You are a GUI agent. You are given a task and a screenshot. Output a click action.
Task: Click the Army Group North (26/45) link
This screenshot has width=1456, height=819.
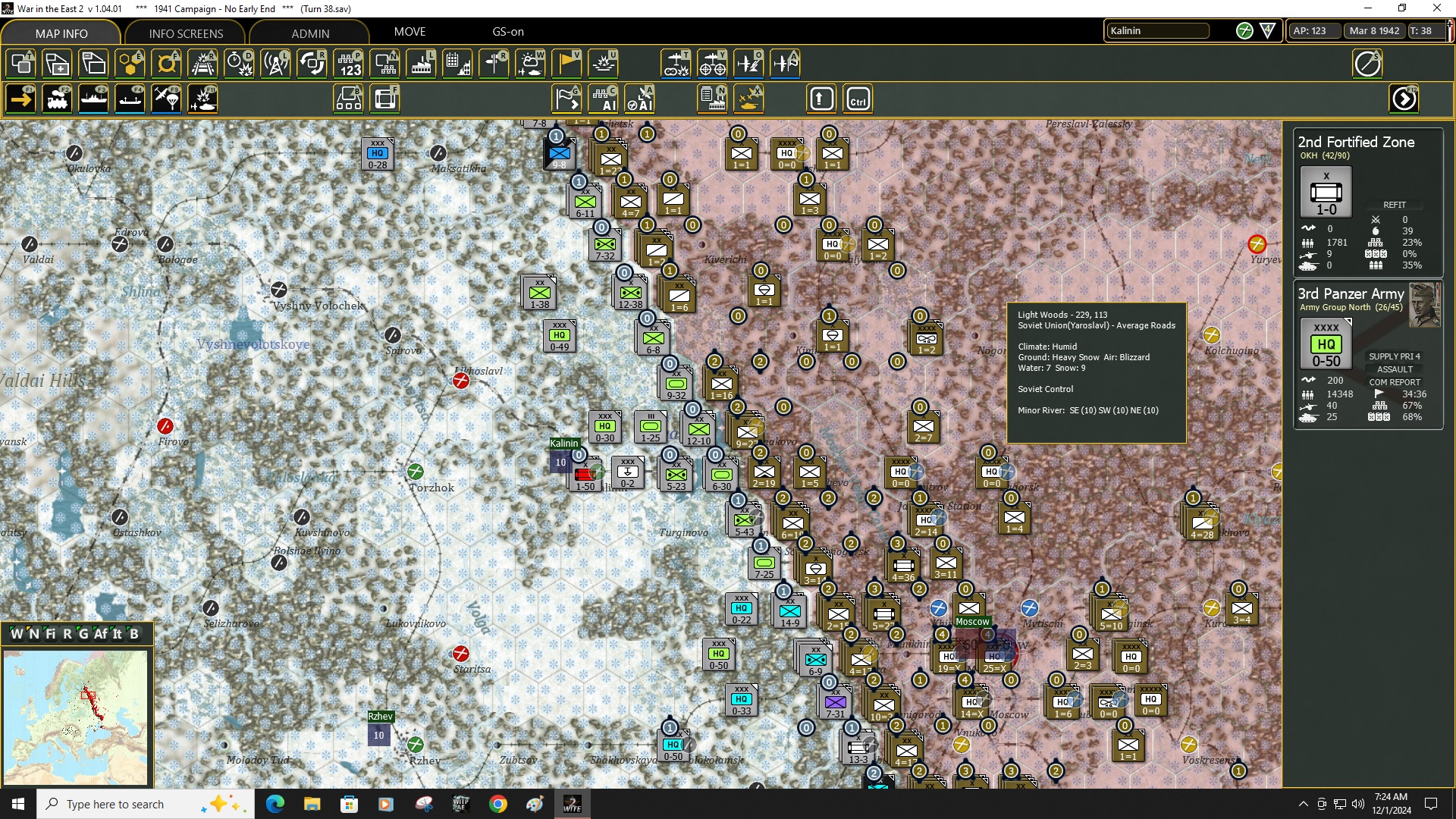pos(1351,307)
